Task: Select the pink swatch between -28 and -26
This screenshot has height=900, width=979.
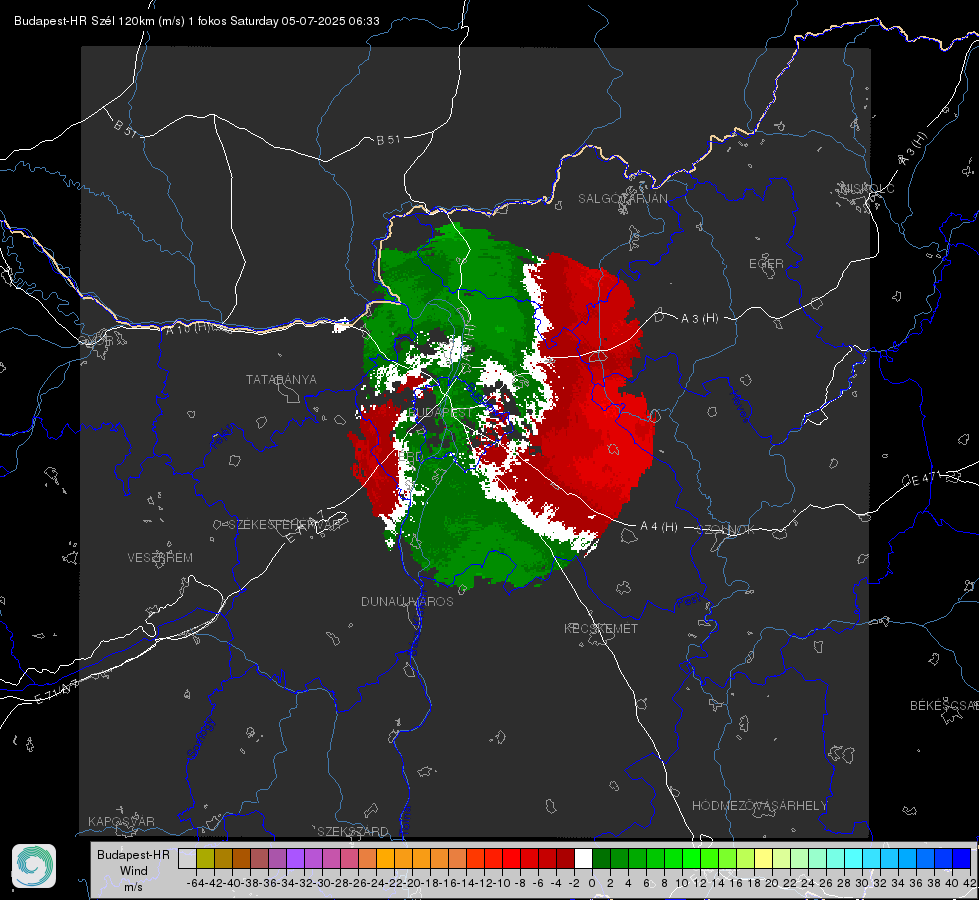Action: (x=349, y=859)
